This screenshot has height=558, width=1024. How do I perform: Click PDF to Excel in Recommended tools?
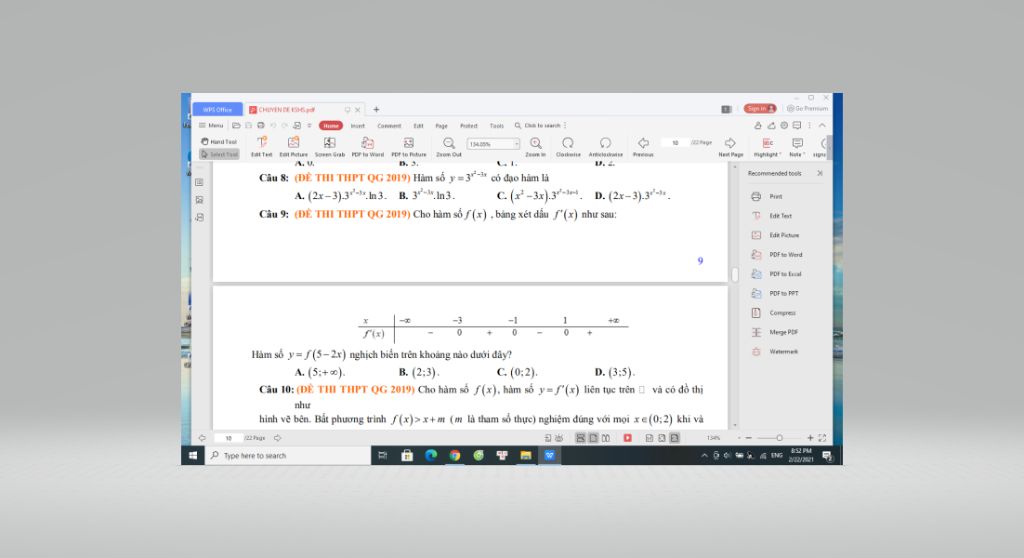tap(776, 274)
